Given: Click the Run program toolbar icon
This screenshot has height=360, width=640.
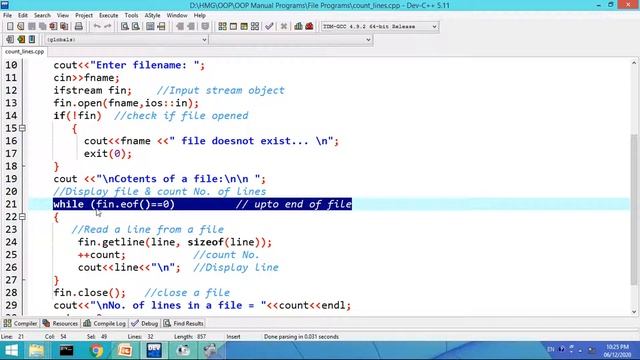Looking at the screenshot, I should click(233, 27).
